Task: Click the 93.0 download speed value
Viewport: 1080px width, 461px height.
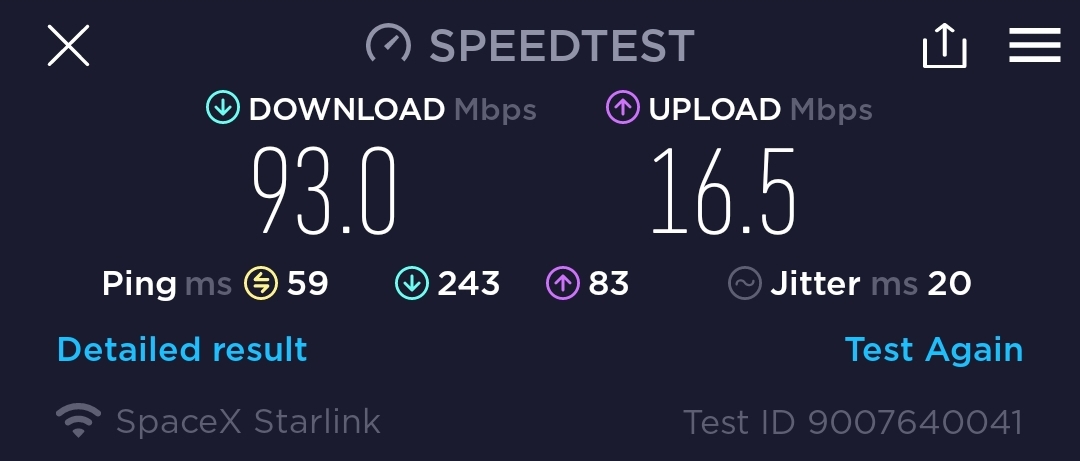Action: (x=324, y=191)
